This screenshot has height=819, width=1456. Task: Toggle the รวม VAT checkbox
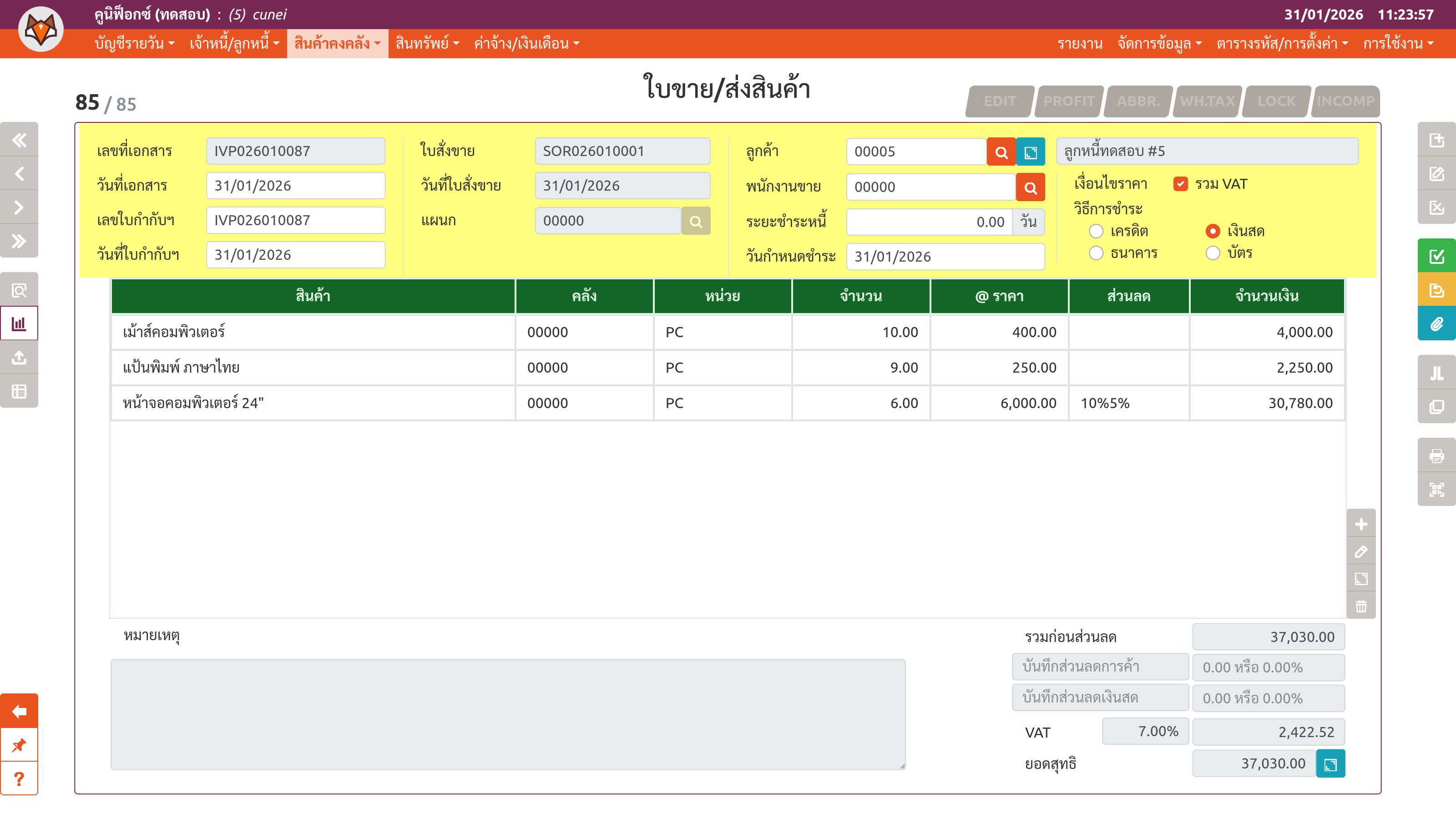click(1180, 184)
